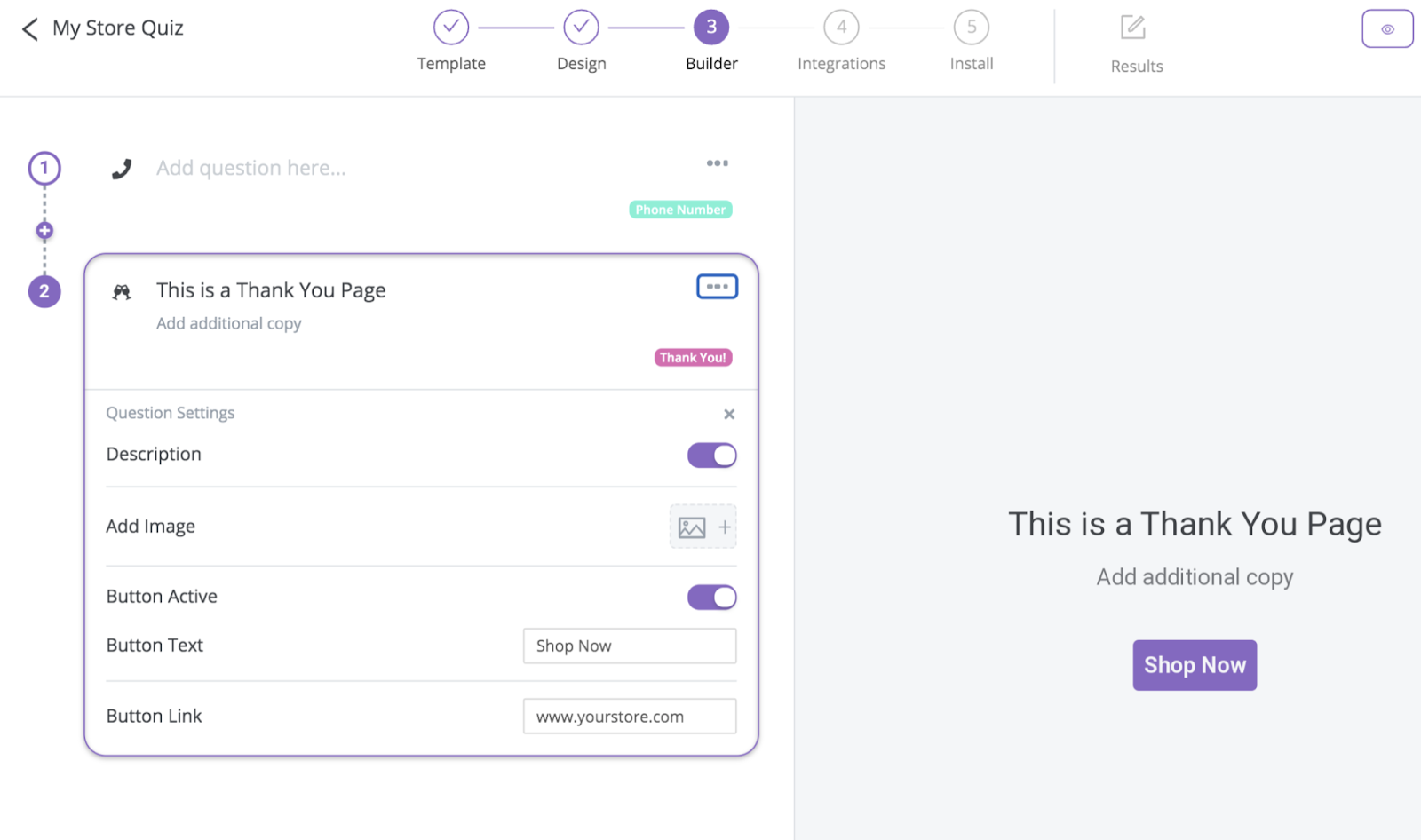1421x840 pixels.
Task: Go to the Template step
Action: [x=451, y=41]
